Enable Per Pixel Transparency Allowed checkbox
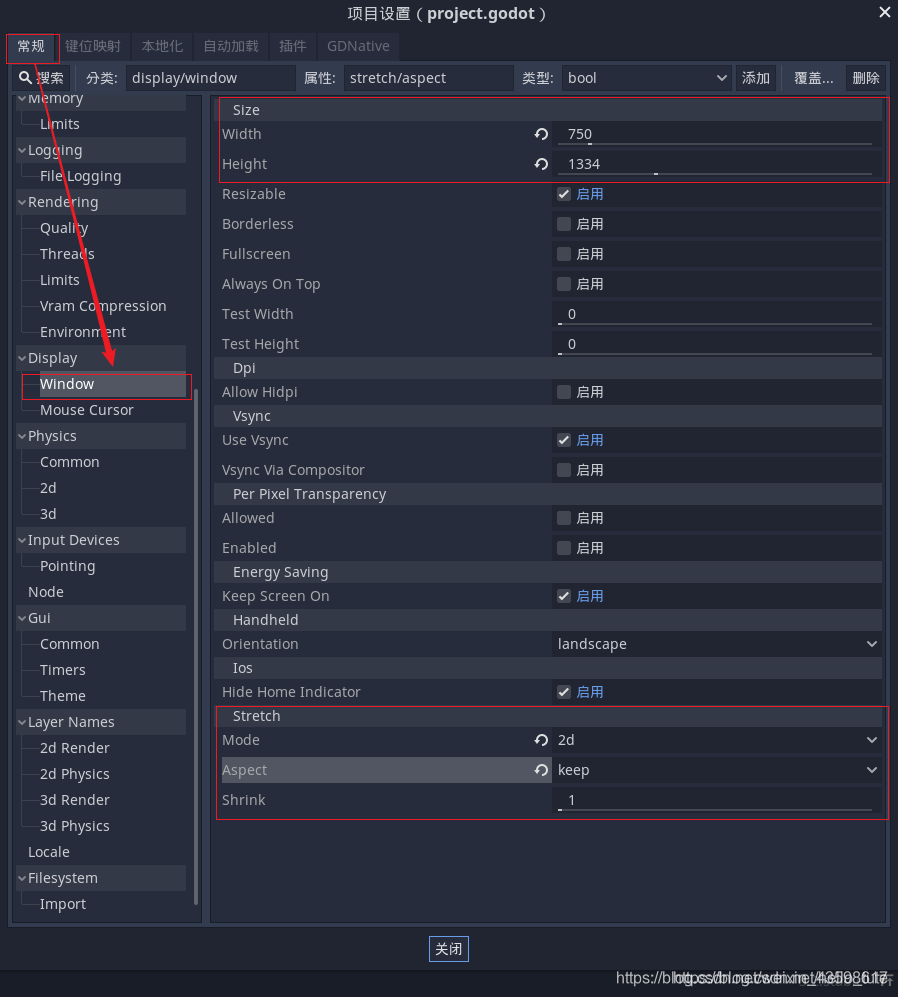The image size is (898, 997). [x=563, y=518]
